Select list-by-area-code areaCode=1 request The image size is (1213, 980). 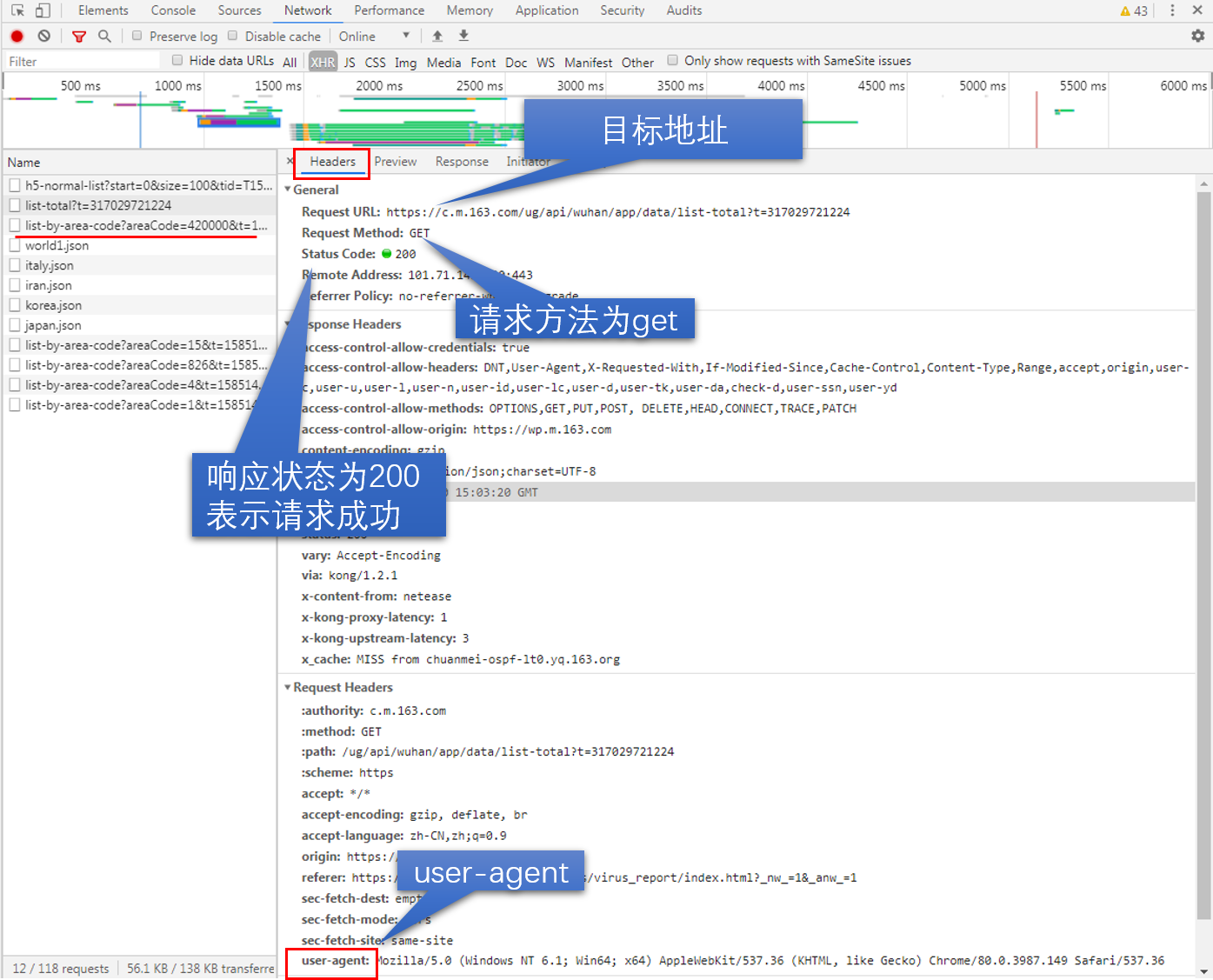(x=139, y=405)
